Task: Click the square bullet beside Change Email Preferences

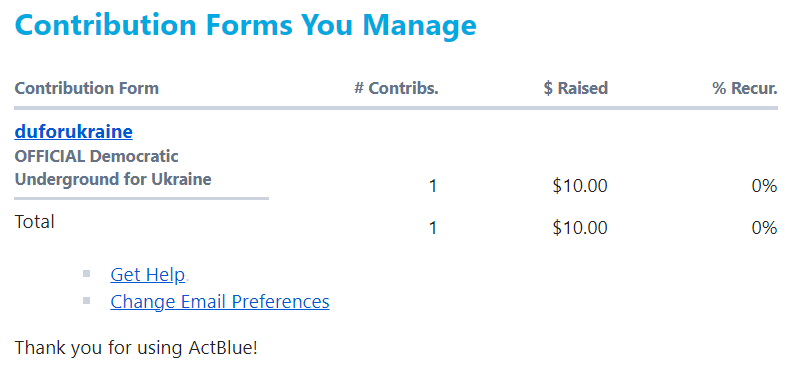Action: click(86, 300)
